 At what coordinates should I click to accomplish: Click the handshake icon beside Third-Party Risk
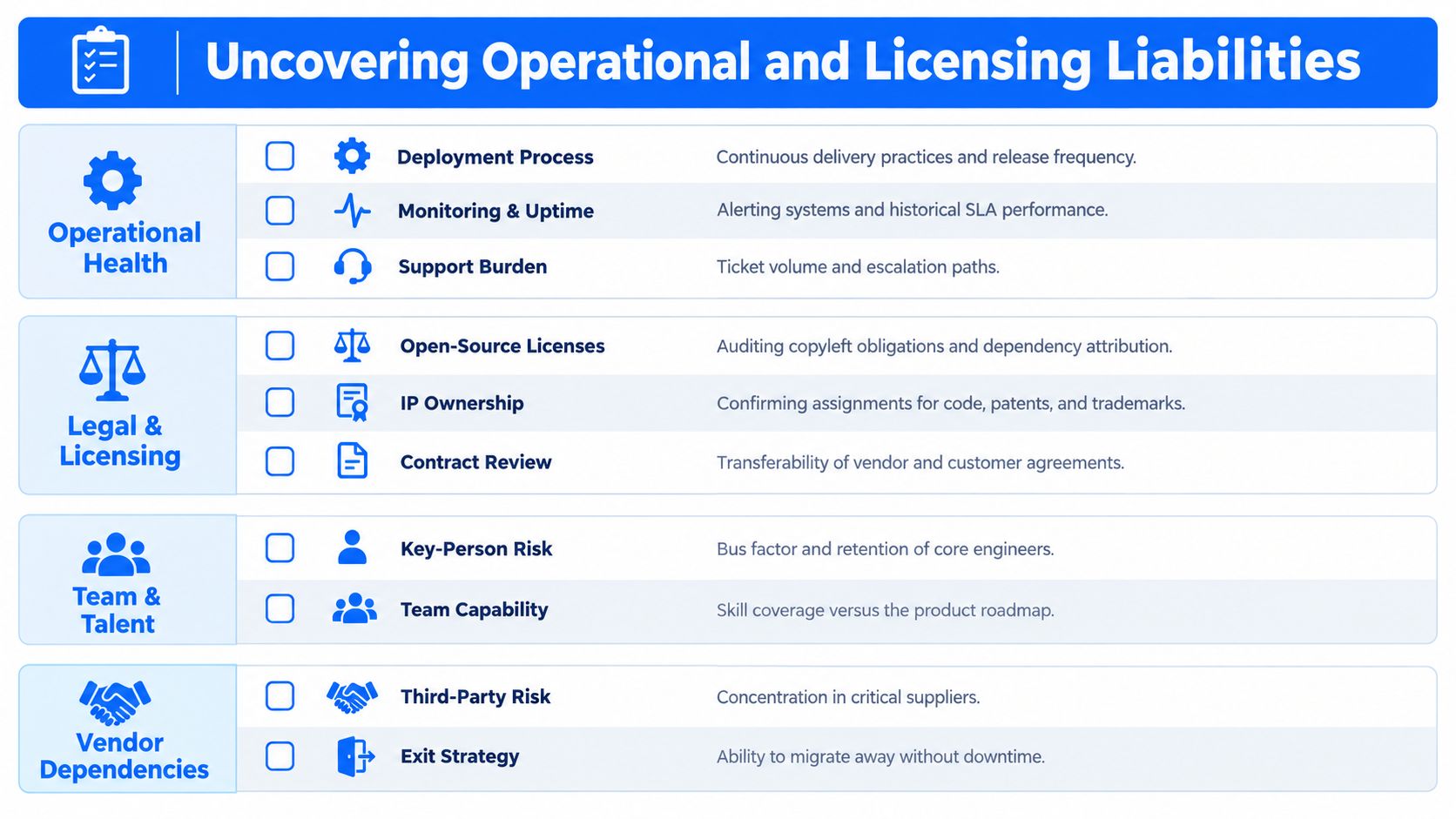pyautogui.click(x=352, y=696)
